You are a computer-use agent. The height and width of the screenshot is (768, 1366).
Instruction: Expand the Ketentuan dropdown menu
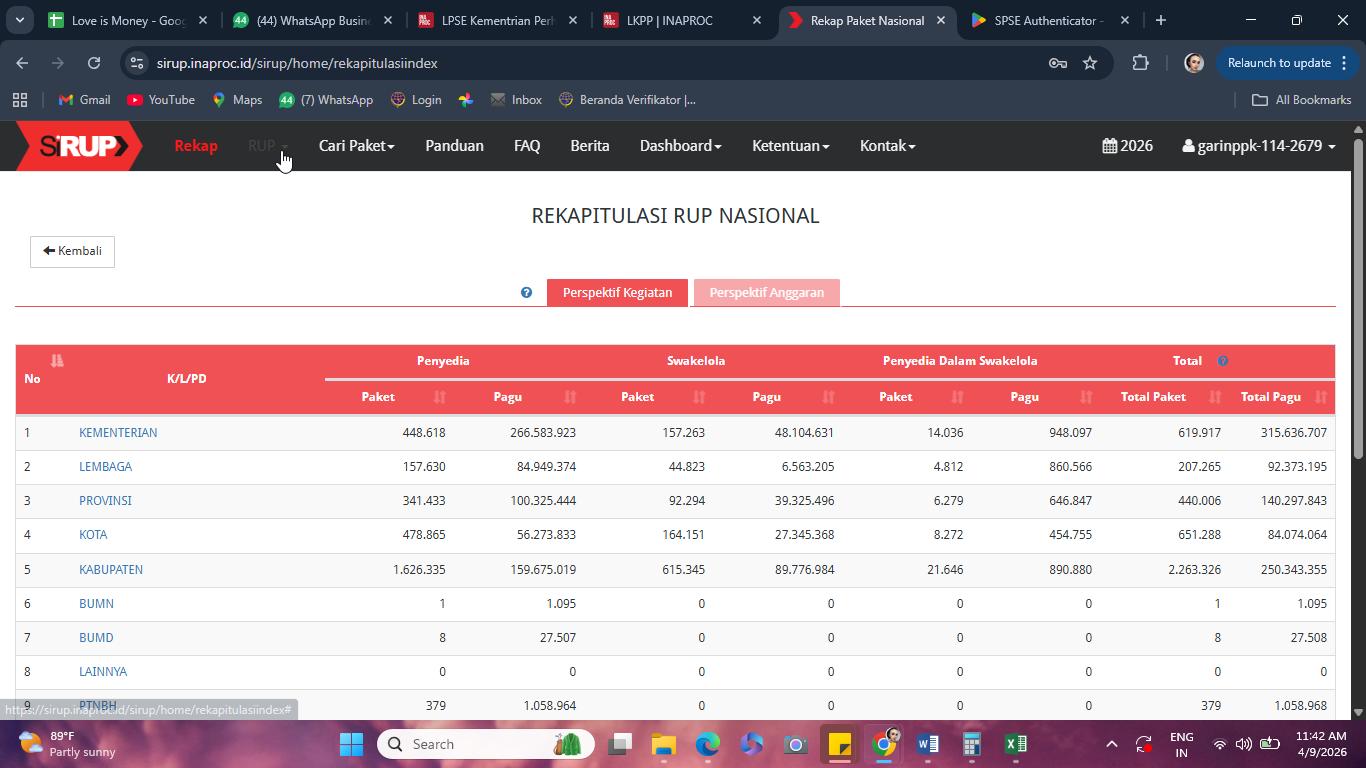[790, 146]
